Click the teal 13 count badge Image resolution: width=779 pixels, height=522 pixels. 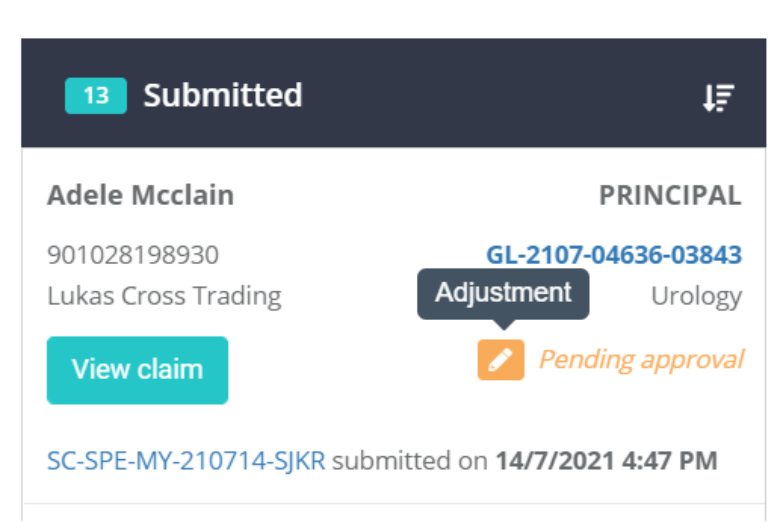(95, 96)
